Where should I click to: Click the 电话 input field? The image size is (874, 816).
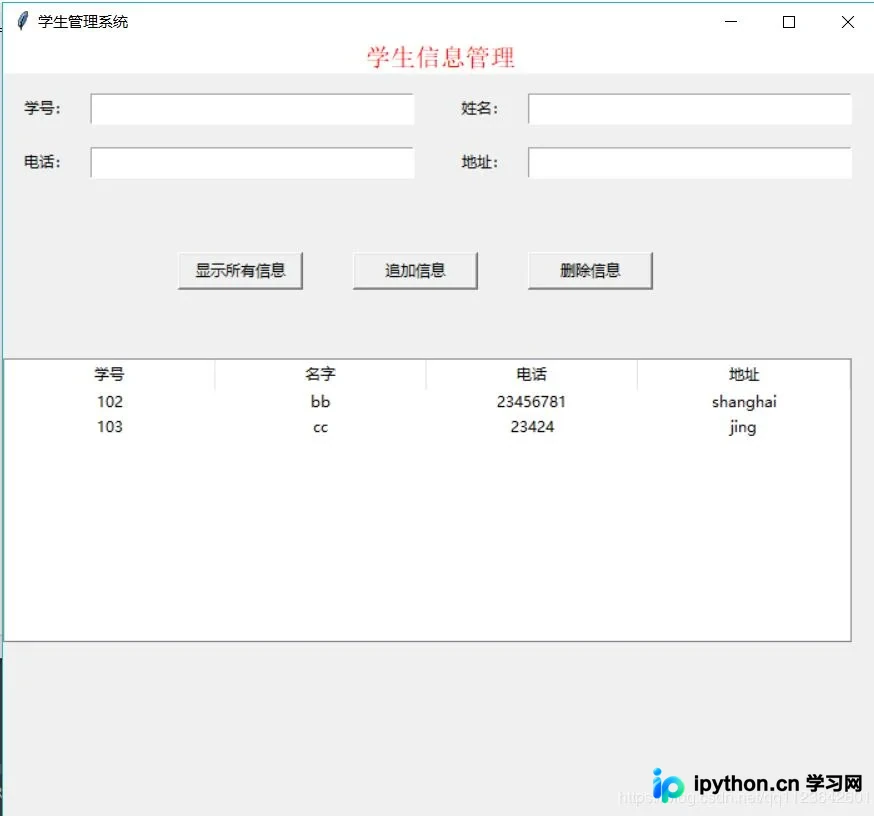pos(252,162)
